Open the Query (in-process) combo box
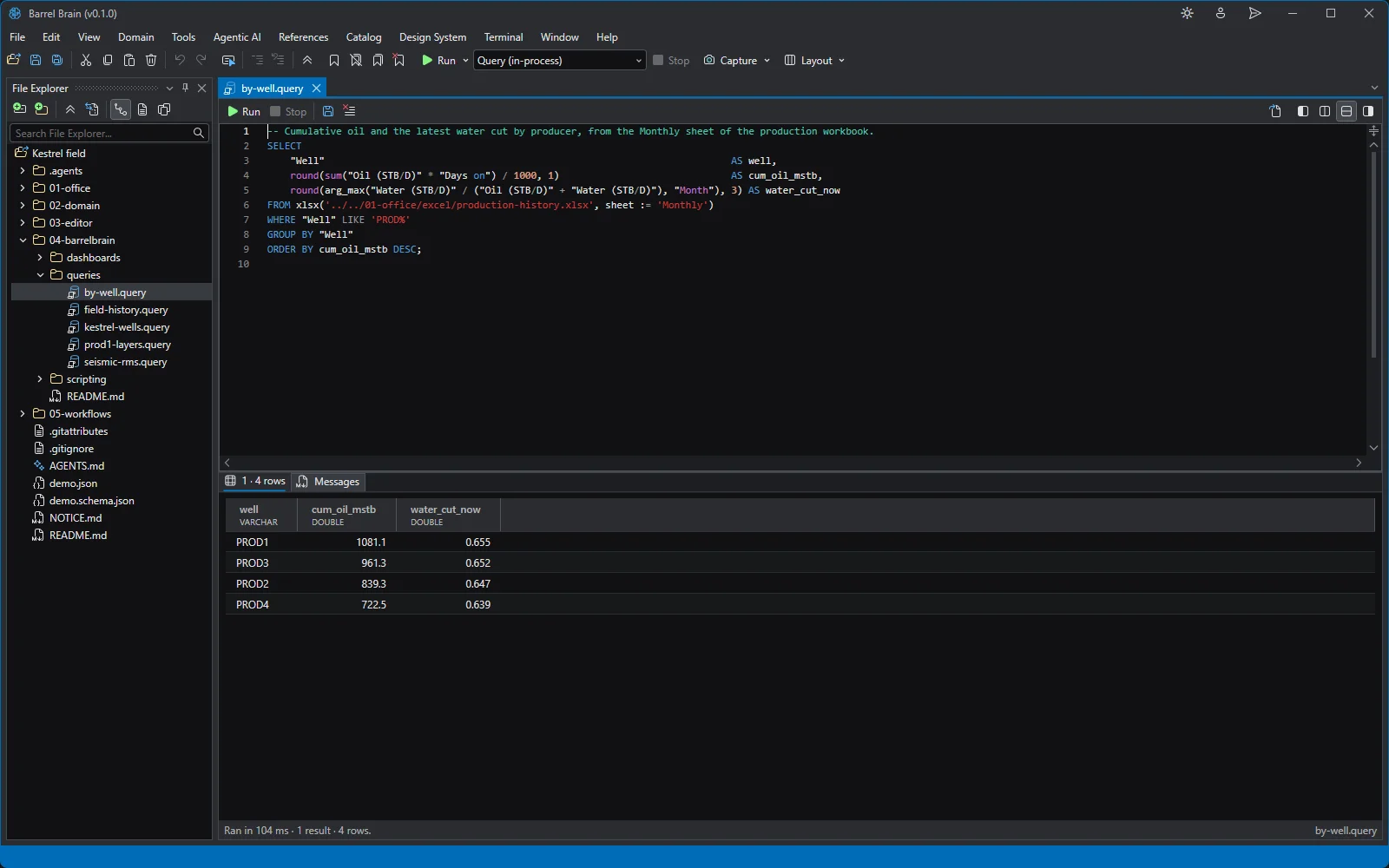This screenshot has height=868, width=1389. (x=559, y=60)
